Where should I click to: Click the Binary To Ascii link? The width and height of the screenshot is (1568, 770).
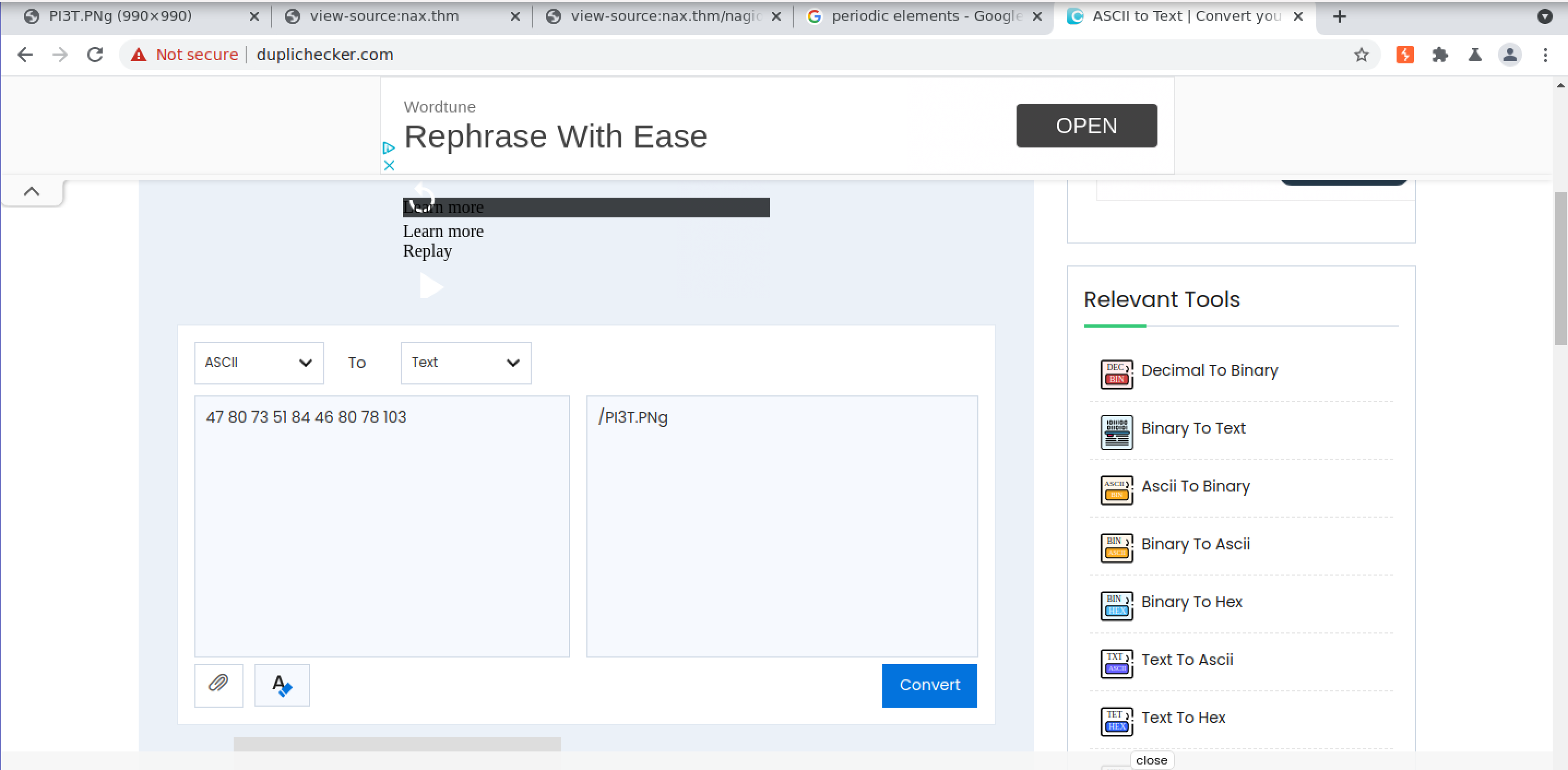(x=1195, y=543)
